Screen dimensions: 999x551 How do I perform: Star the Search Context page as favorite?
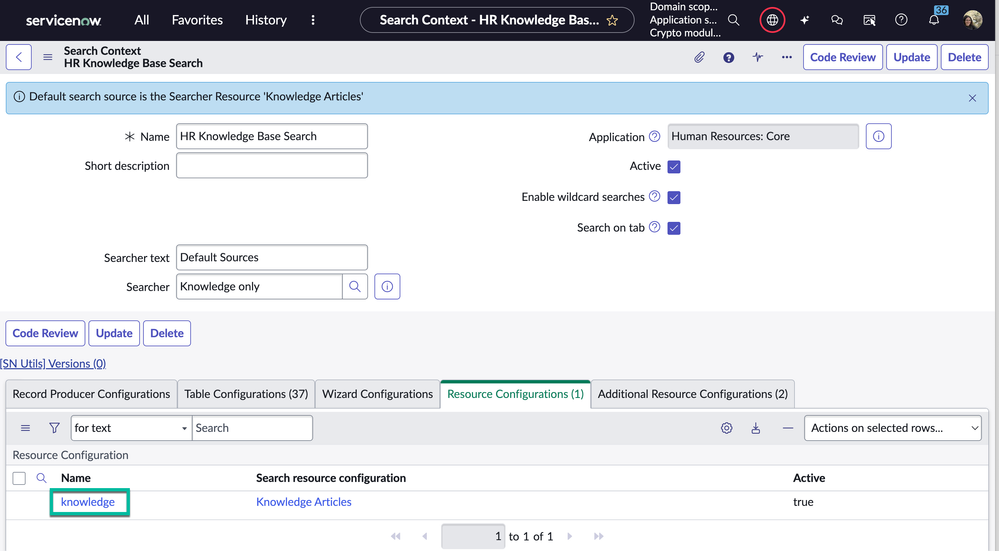[612, 20]
